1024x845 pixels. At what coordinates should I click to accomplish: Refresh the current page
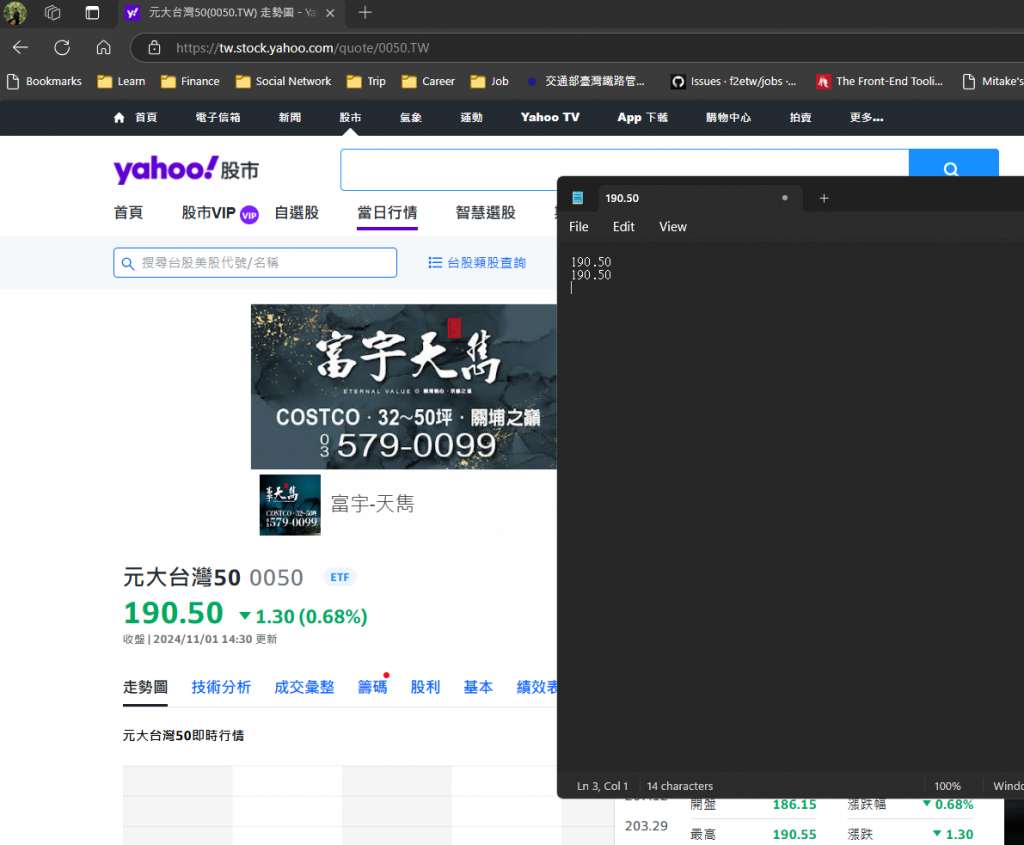tap(62, 48)
